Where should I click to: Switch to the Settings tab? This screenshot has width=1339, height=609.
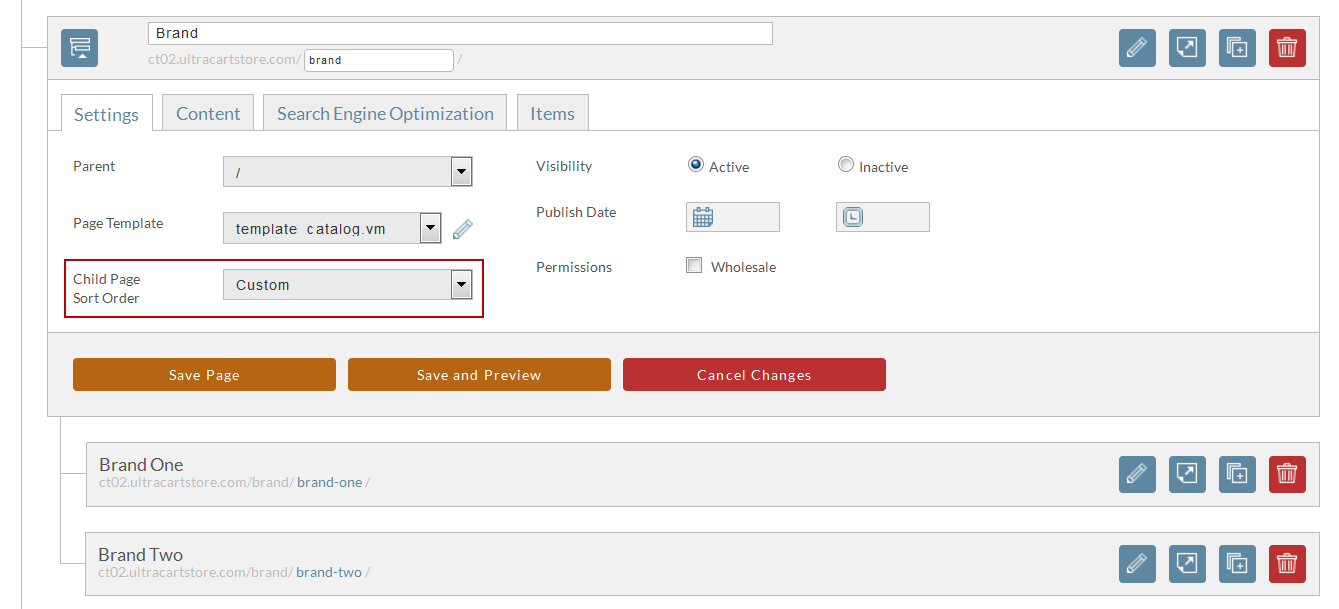pos(106,113)
